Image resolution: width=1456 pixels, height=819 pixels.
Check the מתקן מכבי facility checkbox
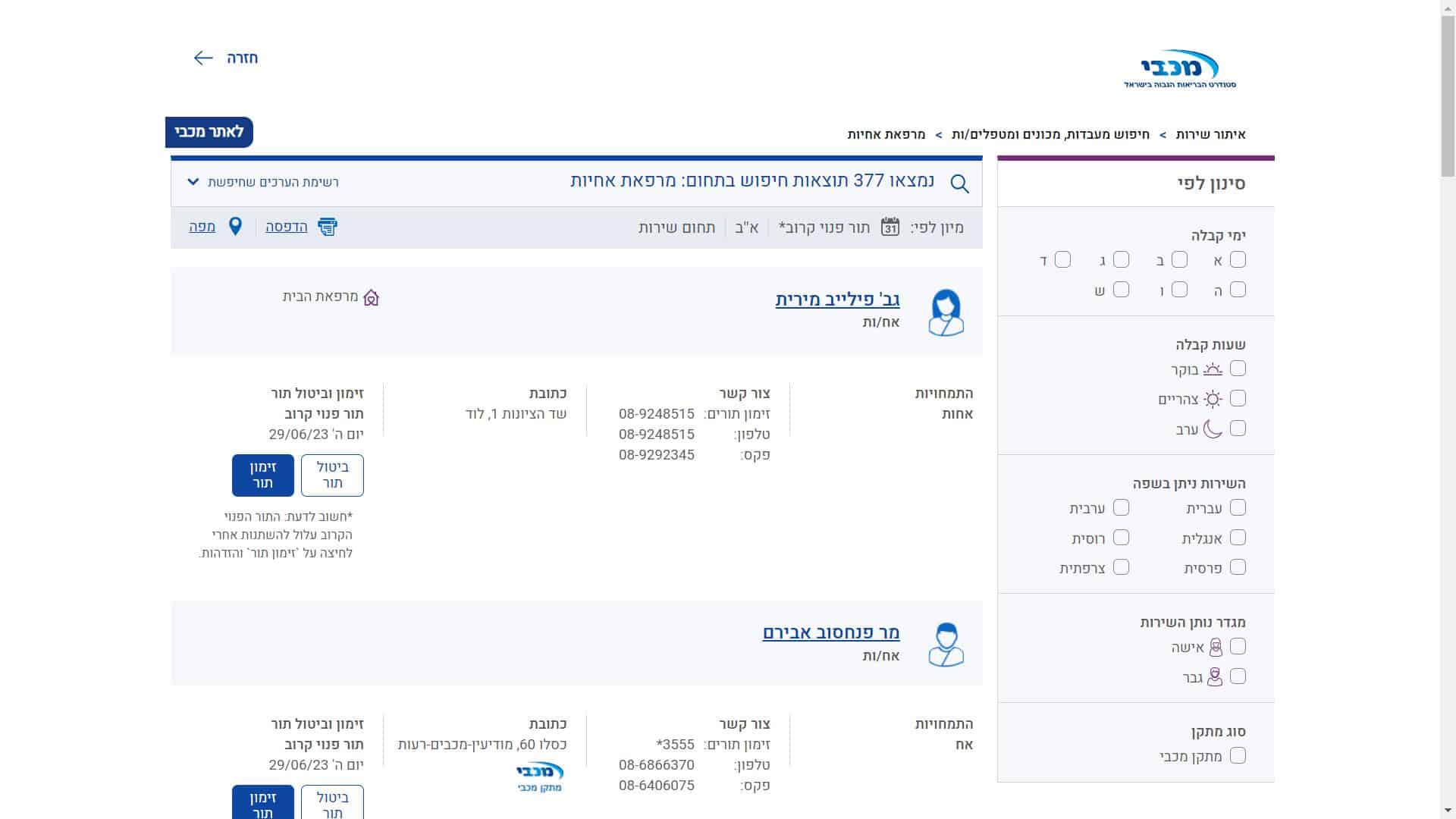click(x=1238, y=755)
